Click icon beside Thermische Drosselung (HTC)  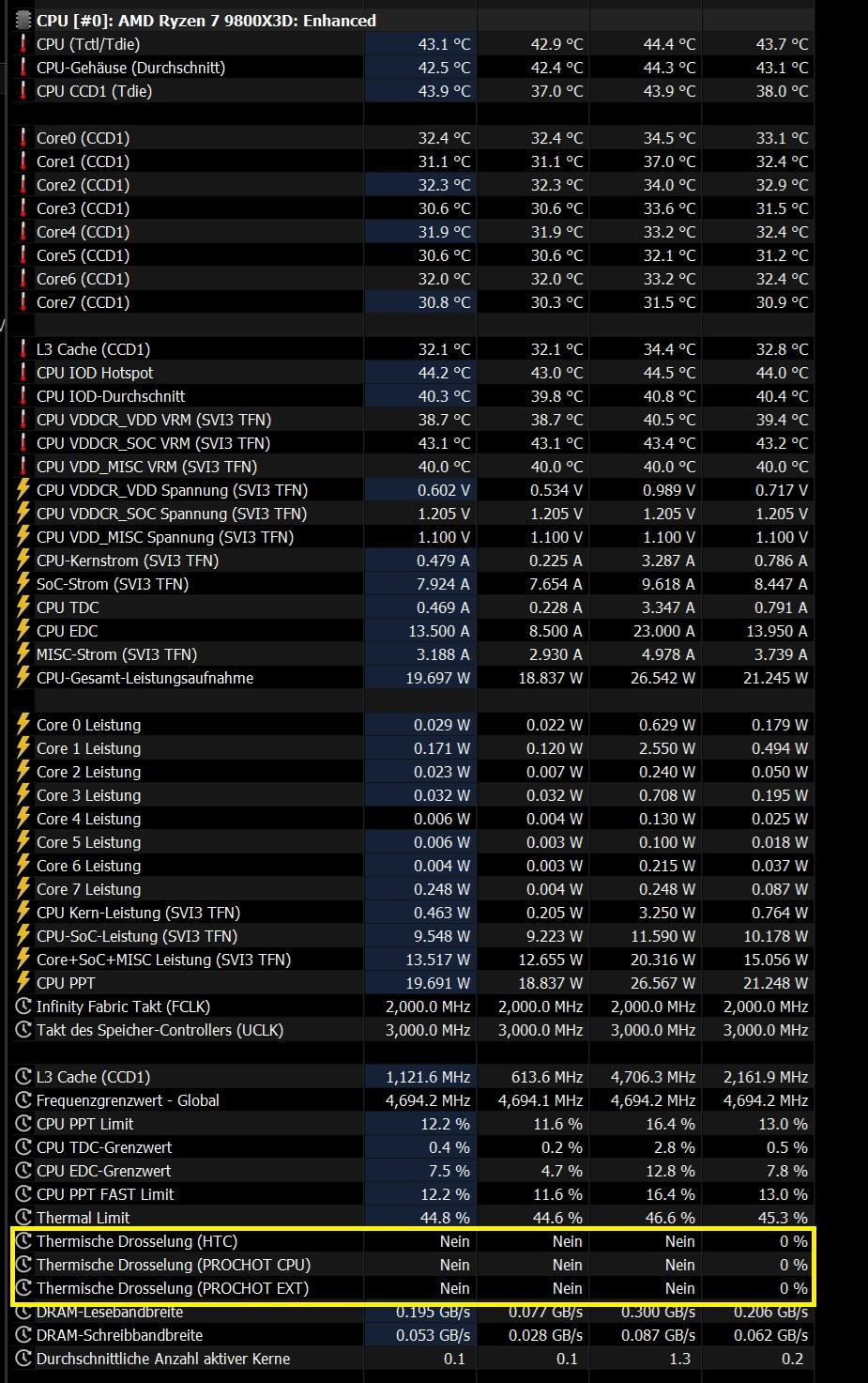(23, 1241)
